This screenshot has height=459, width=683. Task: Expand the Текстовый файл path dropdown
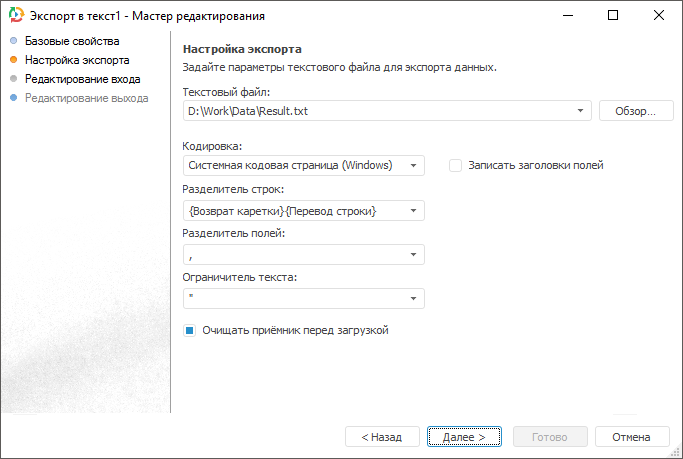[581, 111]
